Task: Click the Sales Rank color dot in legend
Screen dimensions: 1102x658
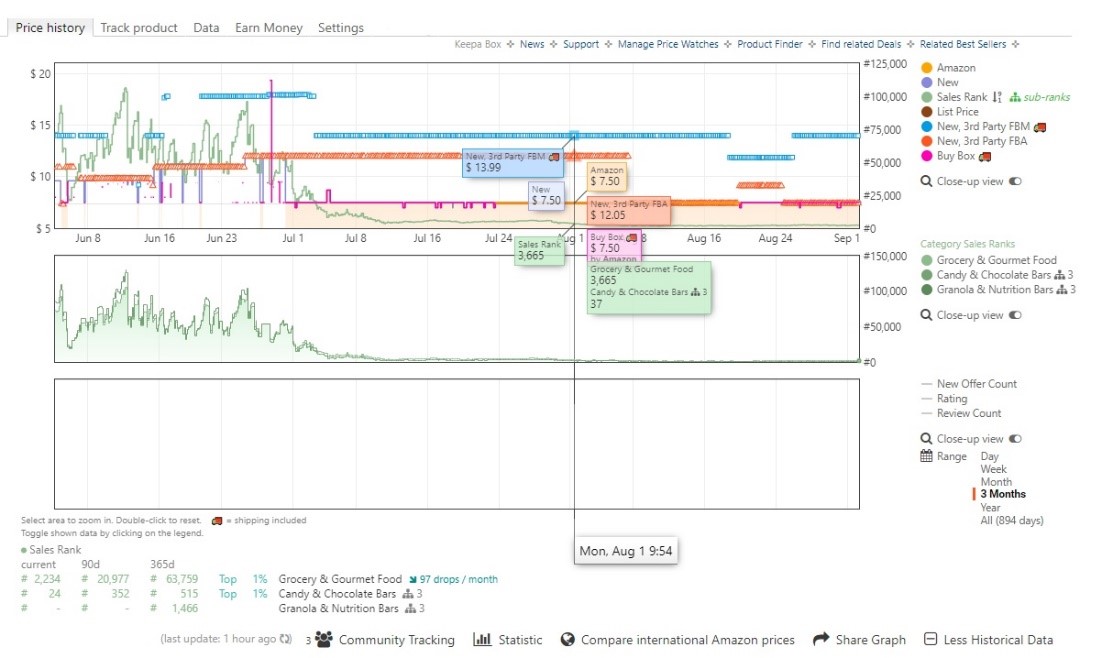Action: point(927,97)
